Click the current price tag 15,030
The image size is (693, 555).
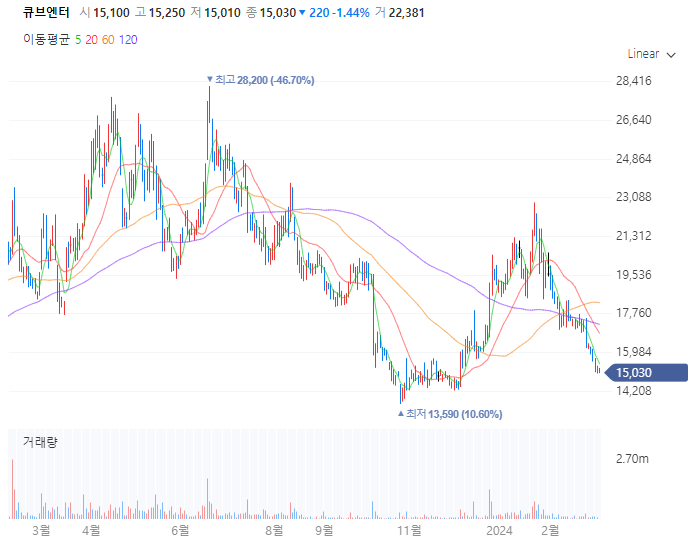pos(646,373)
